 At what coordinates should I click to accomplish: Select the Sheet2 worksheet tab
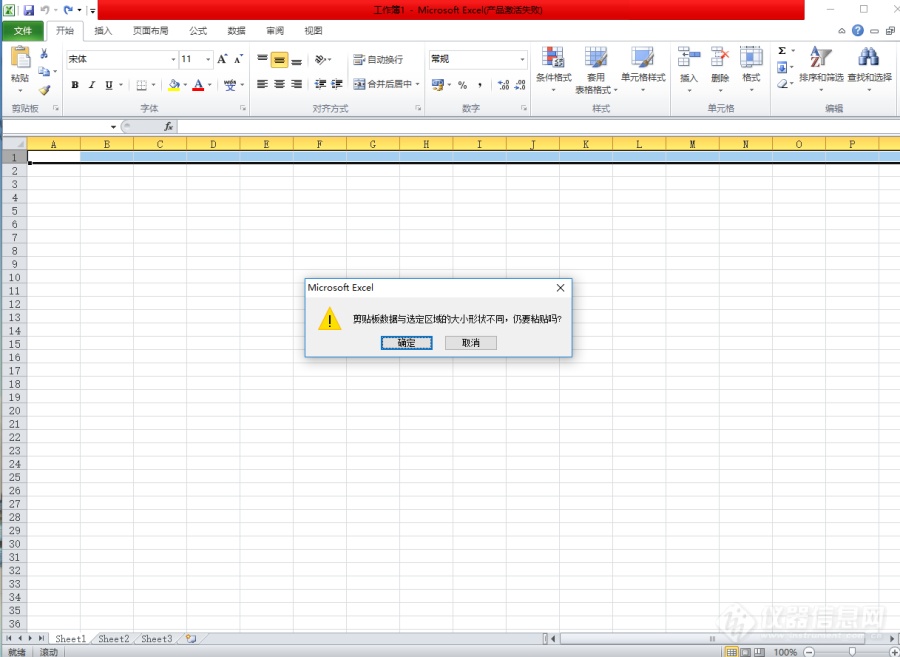pyautogui.click(x=113, y=639)
